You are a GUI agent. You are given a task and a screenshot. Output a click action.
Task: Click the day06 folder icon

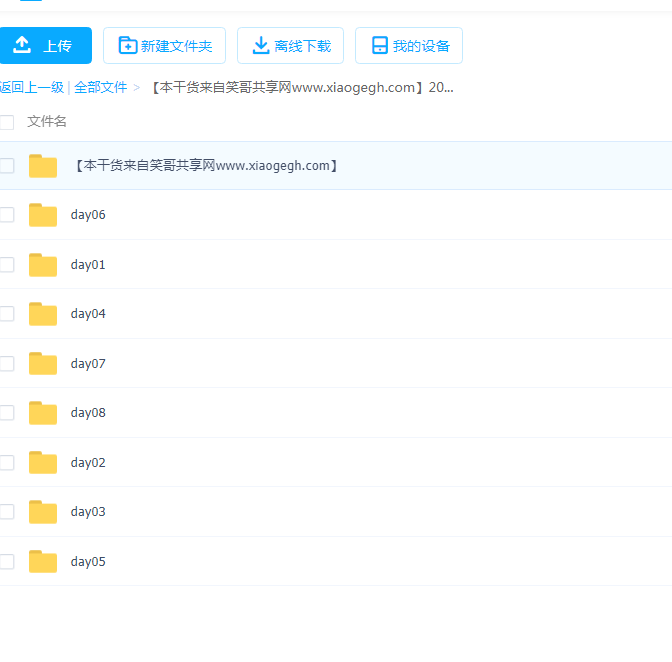43,215
